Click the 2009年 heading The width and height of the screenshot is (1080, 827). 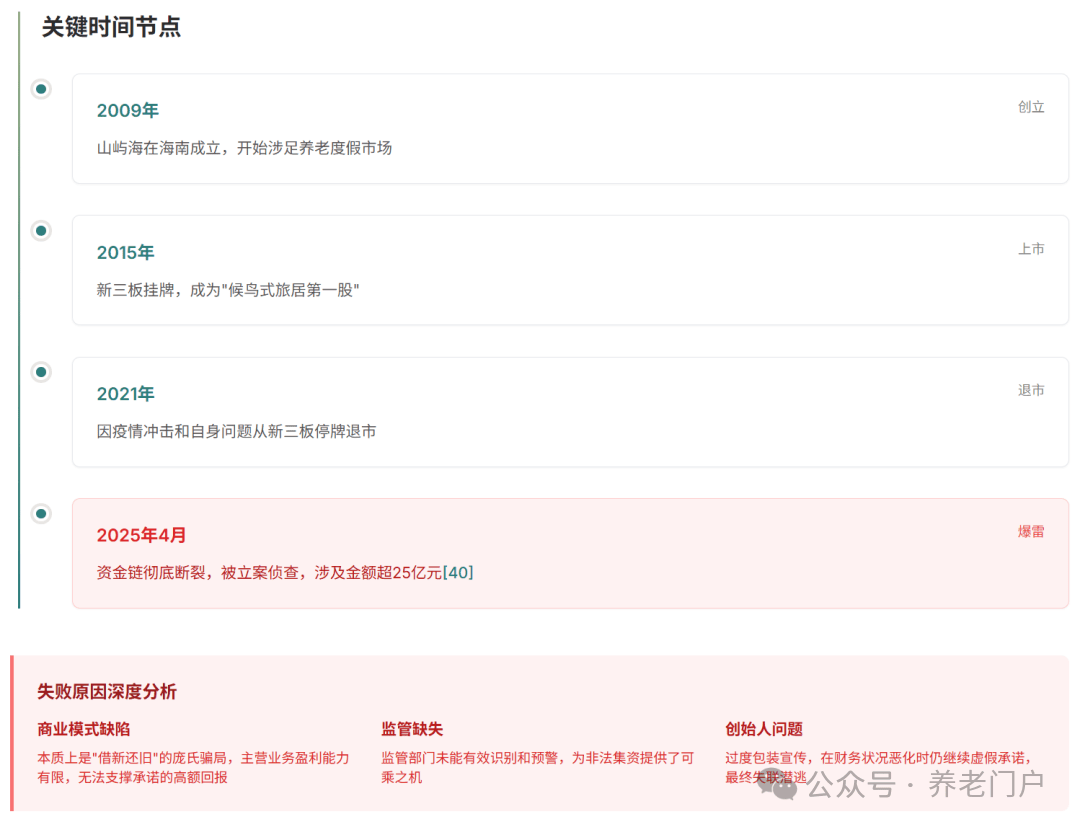[128, 111]
